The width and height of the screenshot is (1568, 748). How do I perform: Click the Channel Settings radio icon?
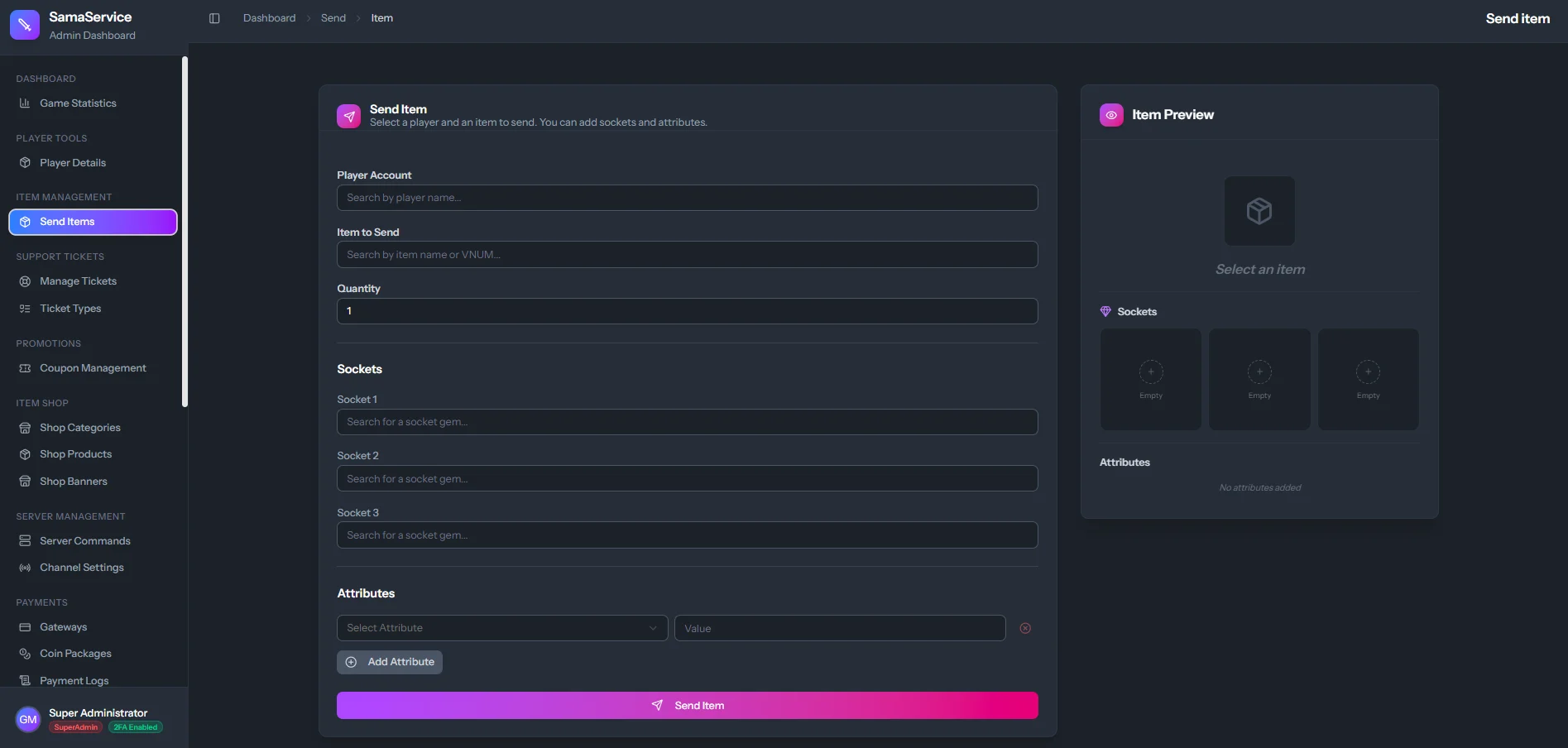tap(25, 568)
